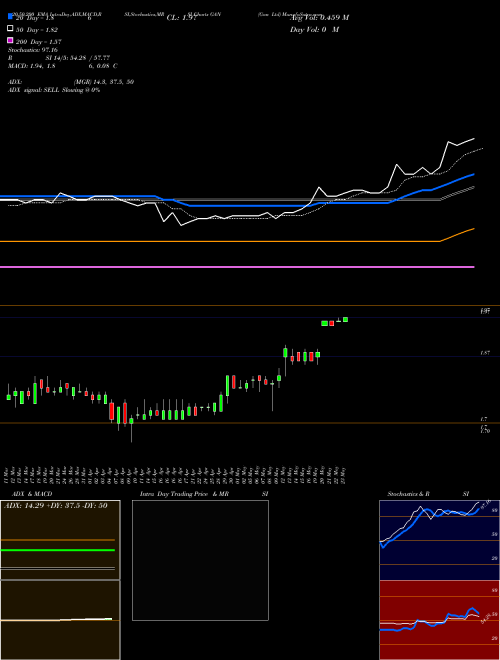
Task: Click the 'Stochastics & R' panel title
Action: [x=408, y=494]
